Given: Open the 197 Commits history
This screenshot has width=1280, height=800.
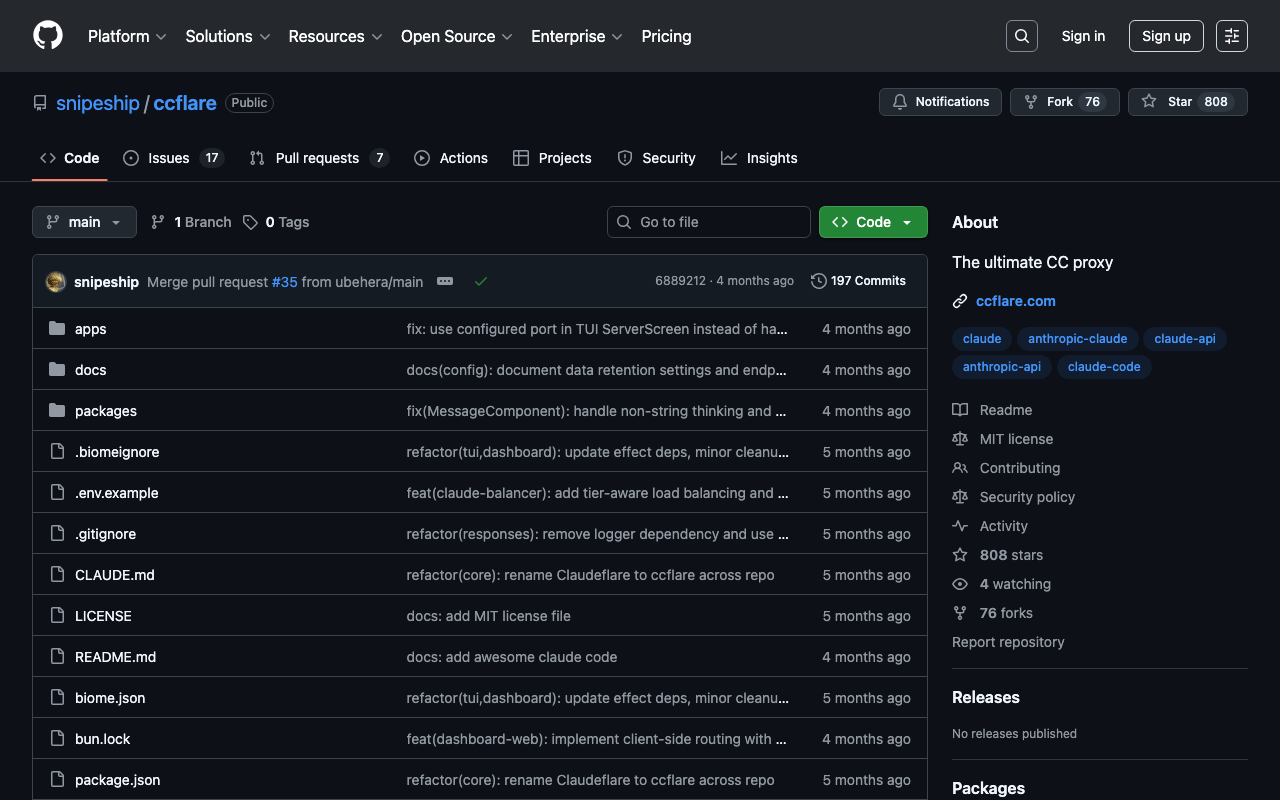Looking at the screenshot, I should click(x=858, y=281).
